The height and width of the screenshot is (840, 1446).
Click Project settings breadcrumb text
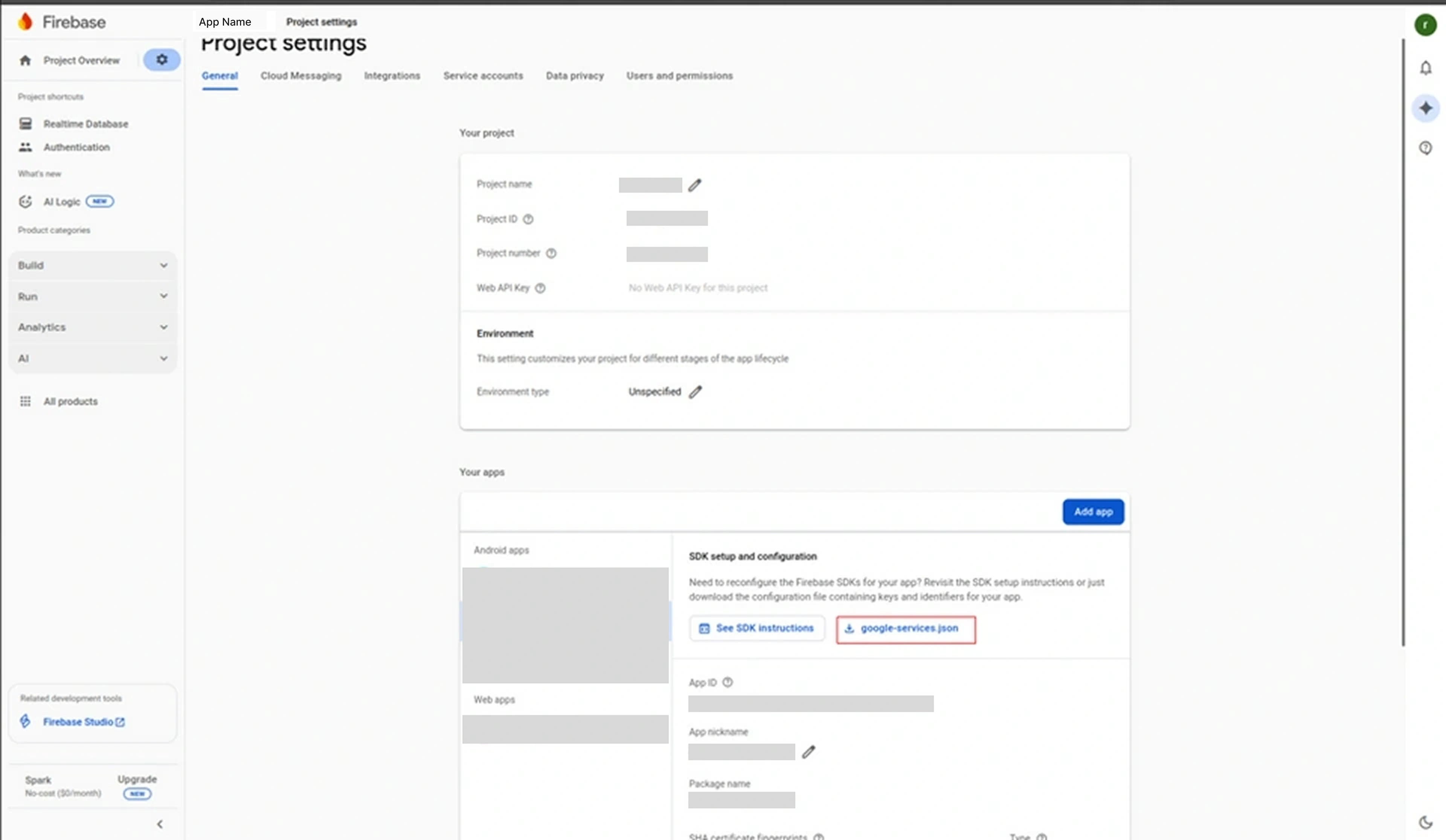pos(321,22)
